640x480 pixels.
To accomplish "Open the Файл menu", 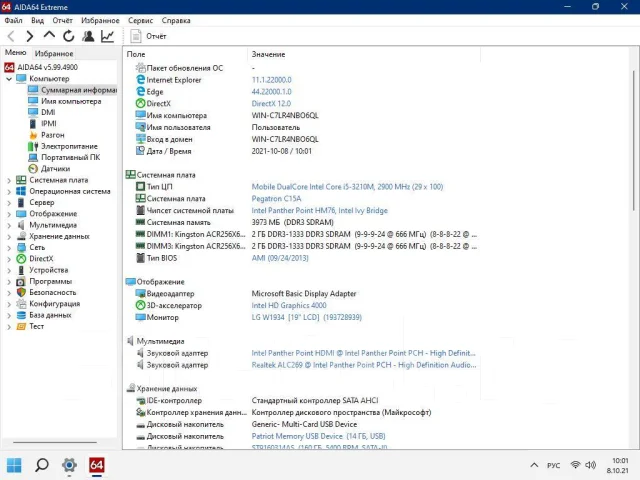I will [x=13, y=20].
